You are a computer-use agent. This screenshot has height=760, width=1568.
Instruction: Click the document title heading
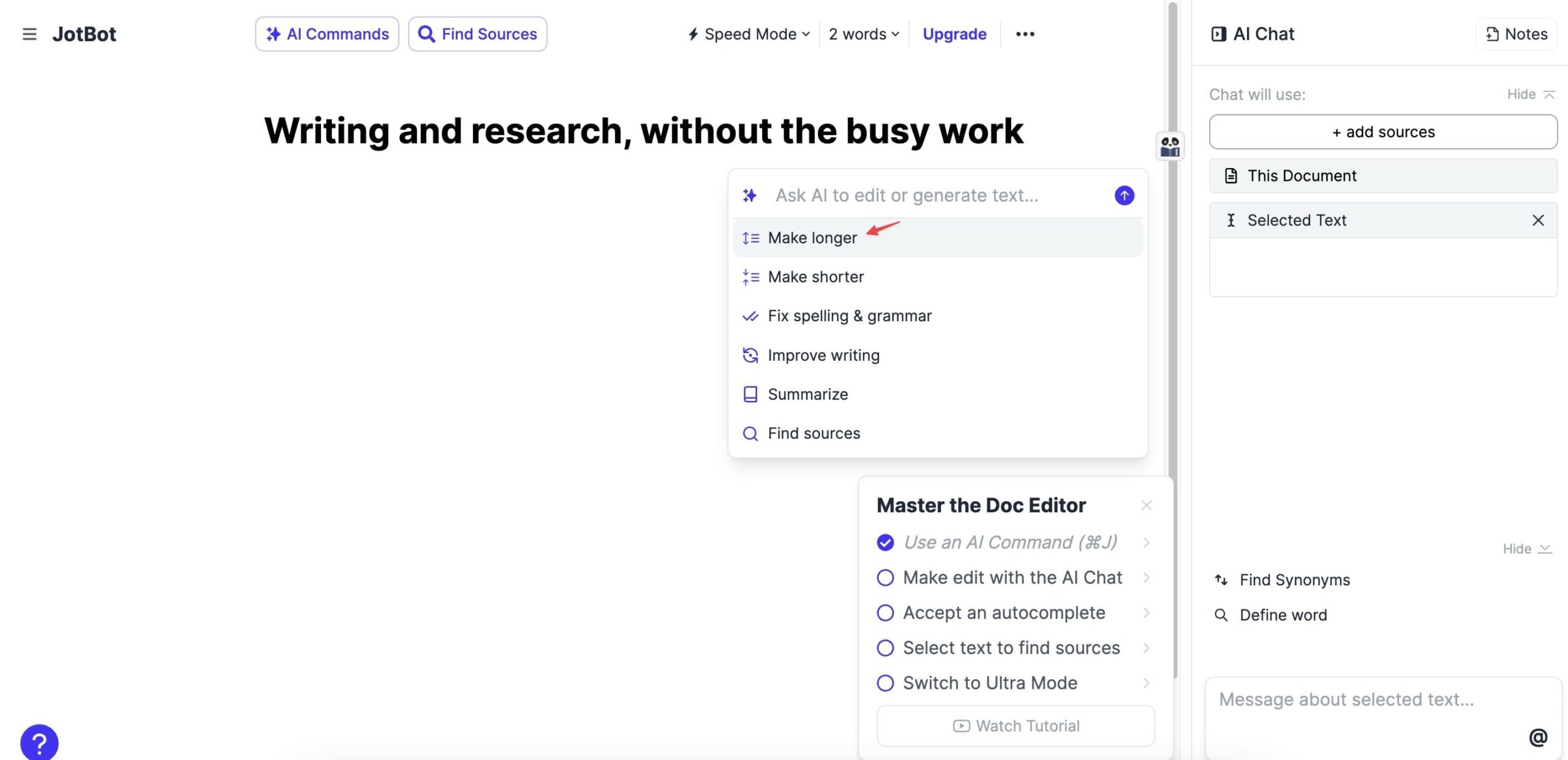(643, 131)
